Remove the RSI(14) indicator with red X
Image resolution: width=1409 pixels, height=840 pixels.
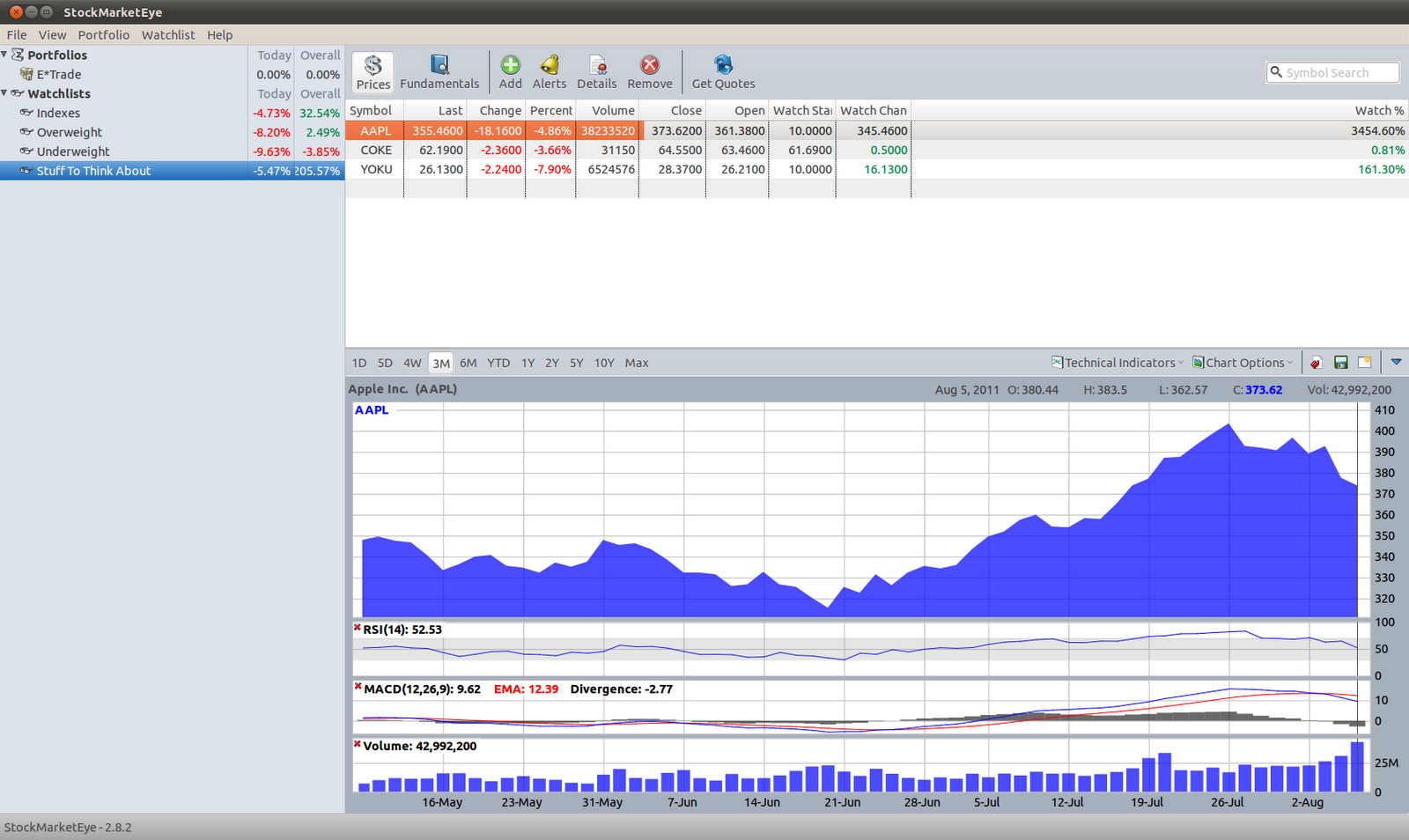(358, 628)
